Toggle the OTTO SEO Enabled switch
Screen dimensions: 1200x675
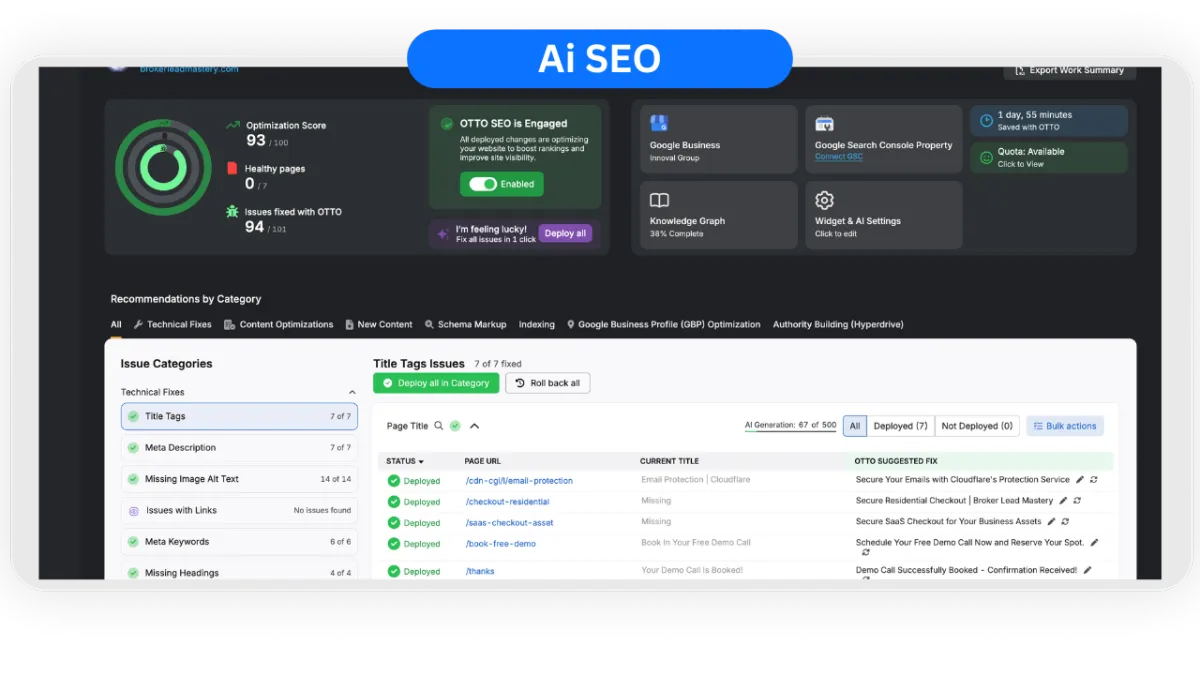coord(484,184)
